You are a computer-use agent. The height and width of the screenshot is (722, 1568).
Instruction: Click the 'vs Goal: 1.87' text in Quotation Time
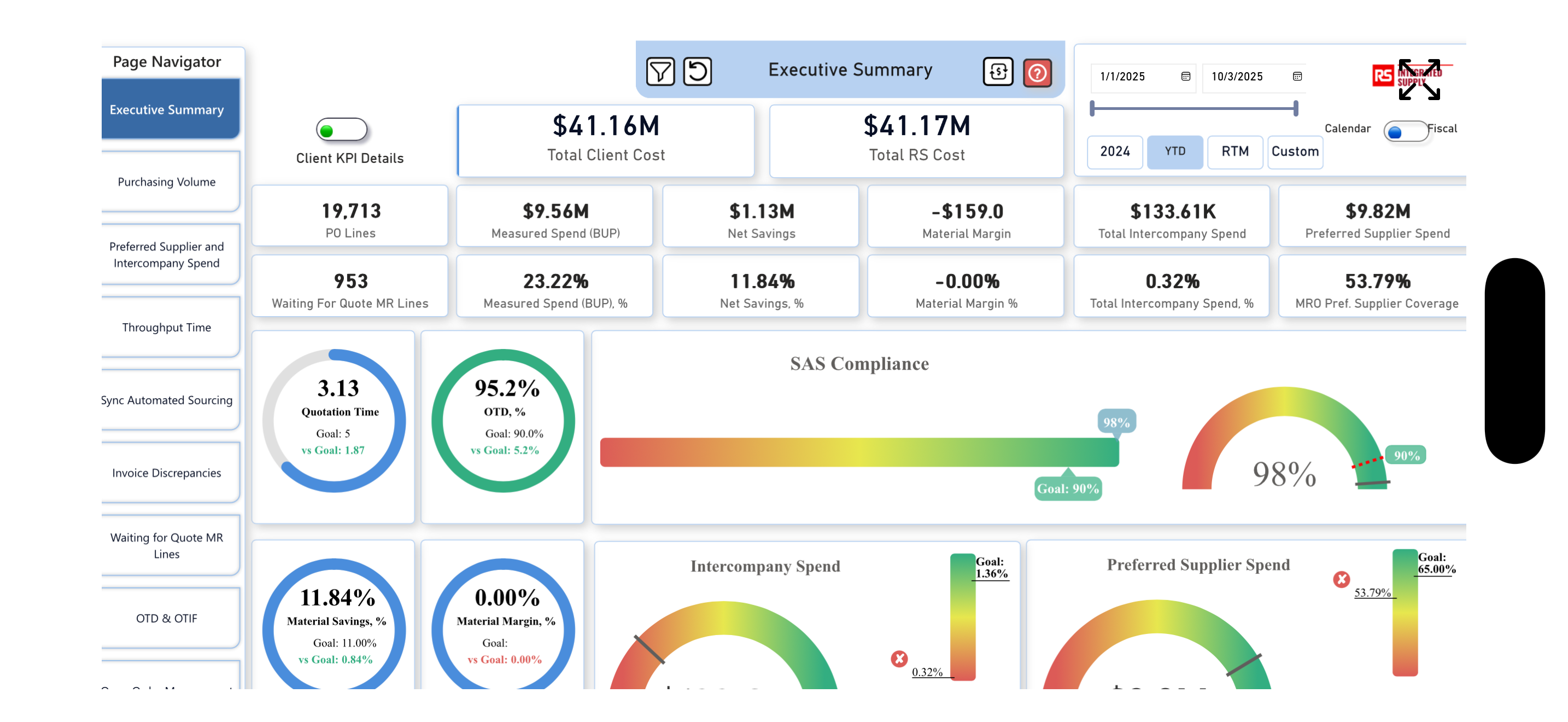(333, 451)
